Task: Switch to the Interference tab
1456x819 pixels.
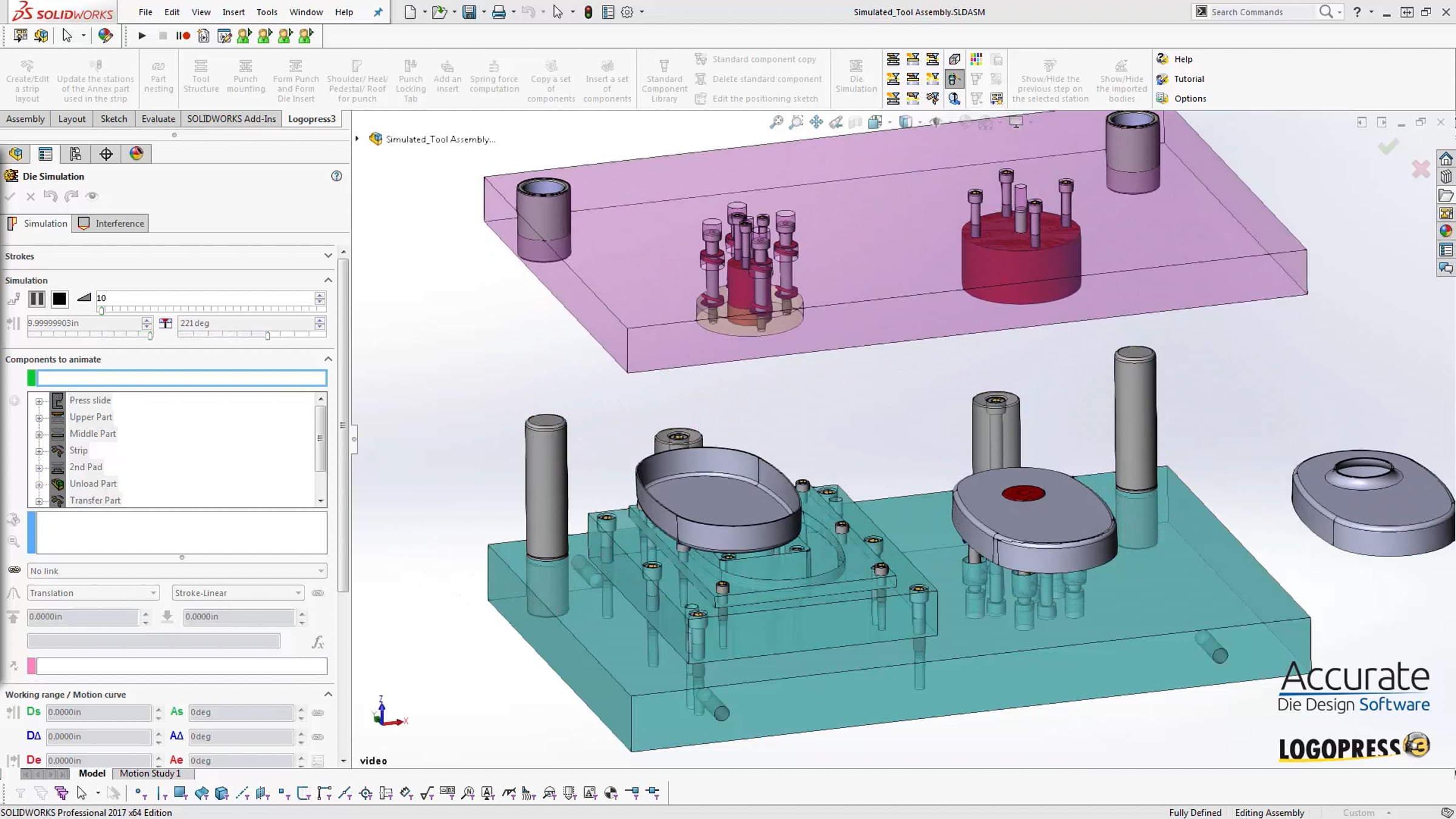Action: 111,223
